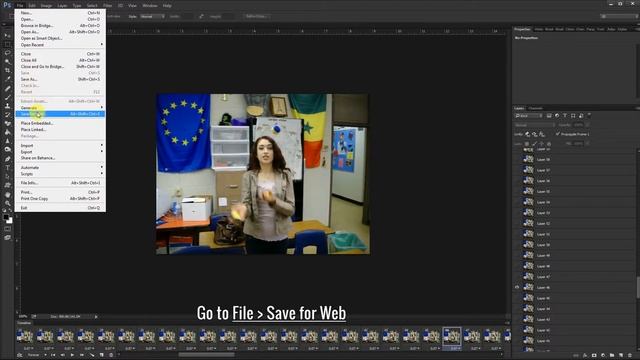This screenshot has height=360, width=640.
Task: Jump to the first animation frame
Action: pos(53,355)
